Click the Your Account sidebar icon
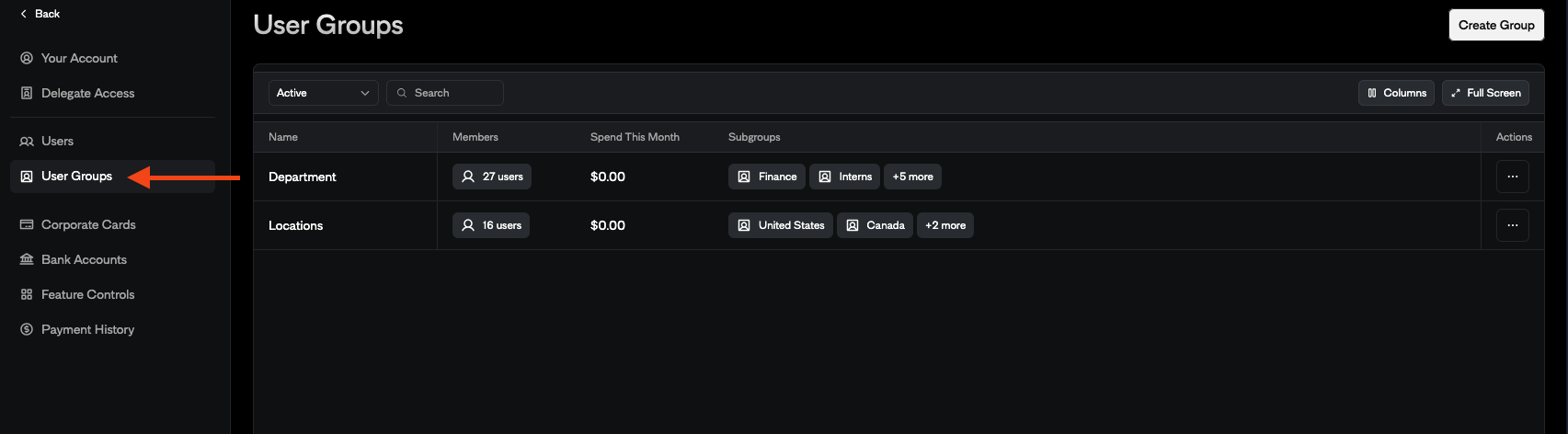This screenshot has width=1568, height=434. [27, 58]
